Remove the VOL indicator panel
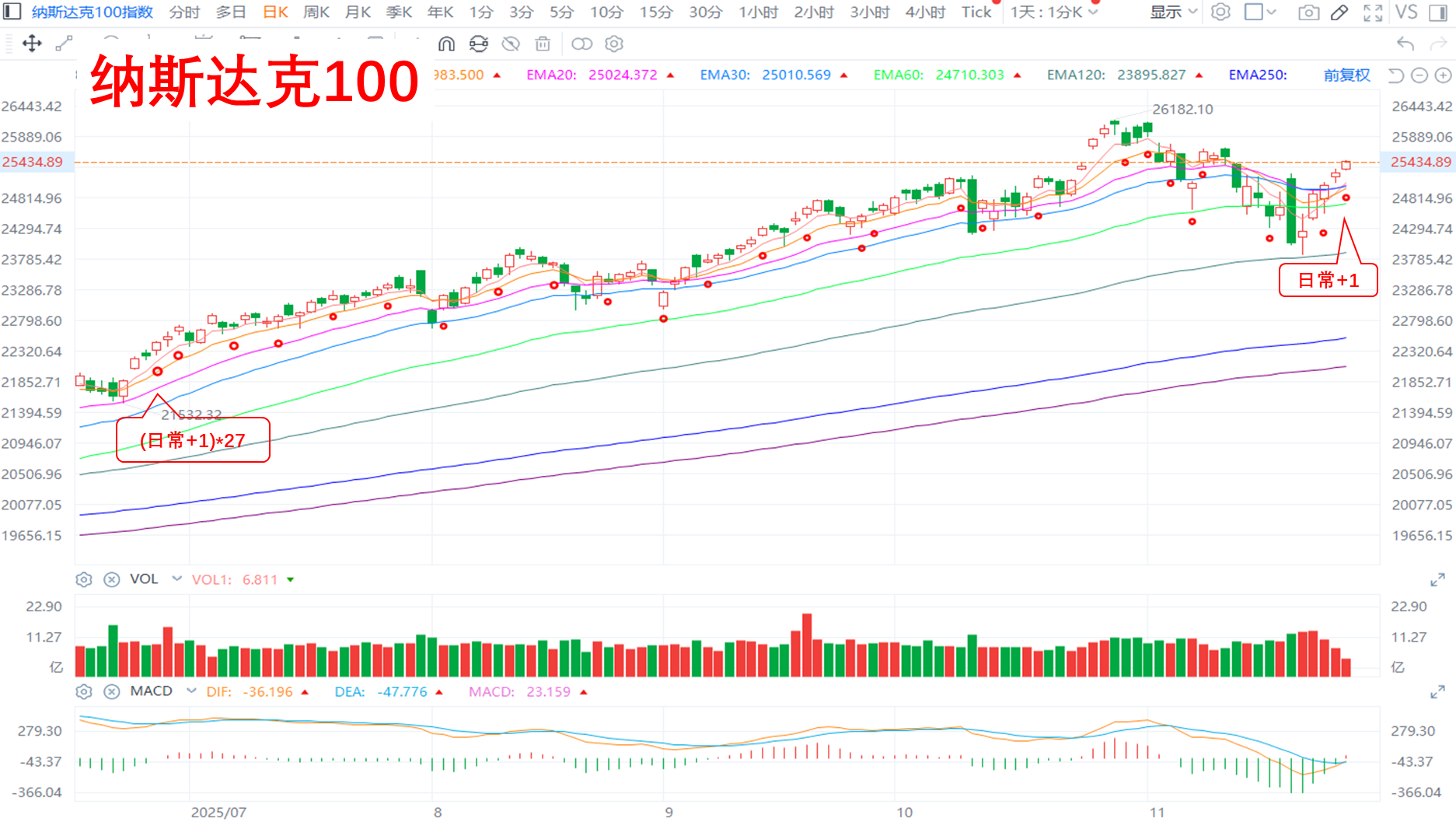1456x822 pixels. coord(112,579)
